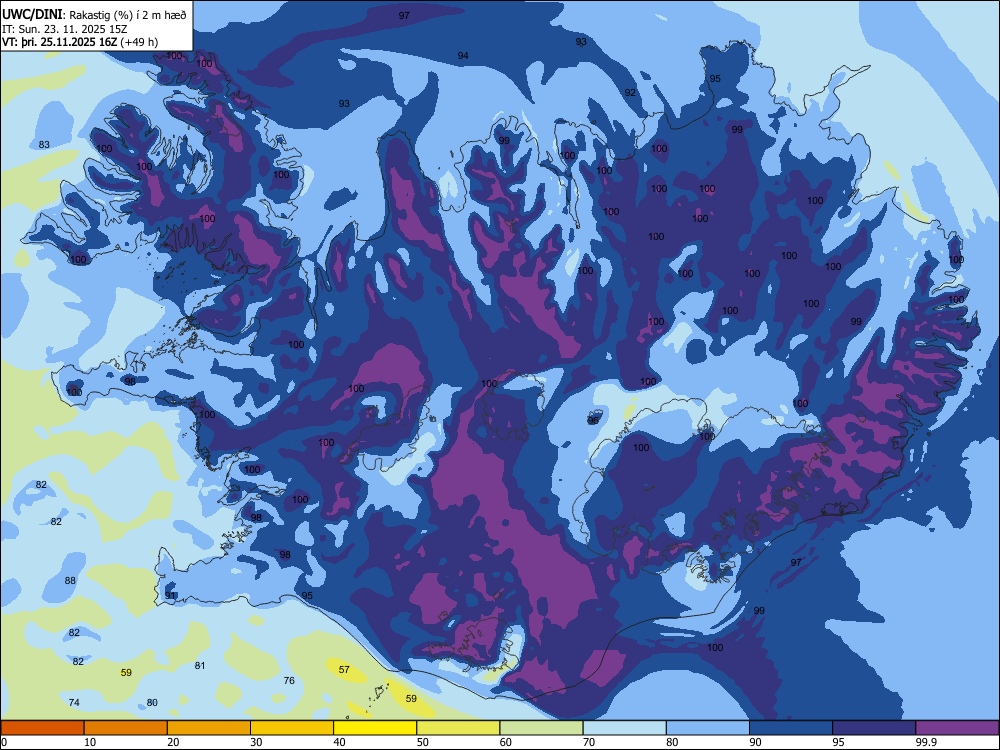The height and width of the screenshot is (750, 1000).
Task: Click the '92' humidity value on the map
Action: pyautogui.click(x=630, y=92)
